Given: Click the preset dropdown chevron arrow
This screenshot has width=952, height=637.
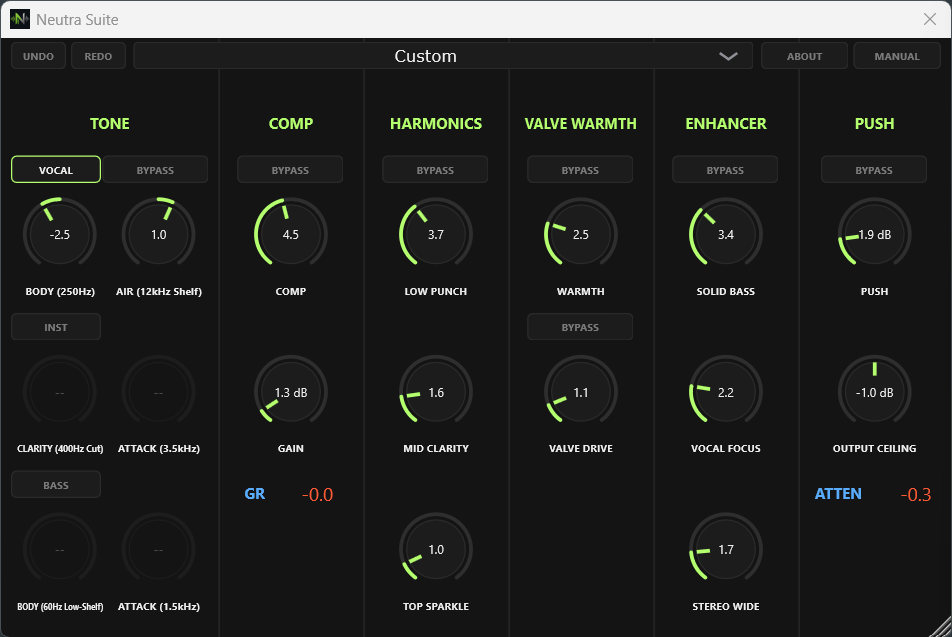Looking at the screenshot, I should coord(728,56).
